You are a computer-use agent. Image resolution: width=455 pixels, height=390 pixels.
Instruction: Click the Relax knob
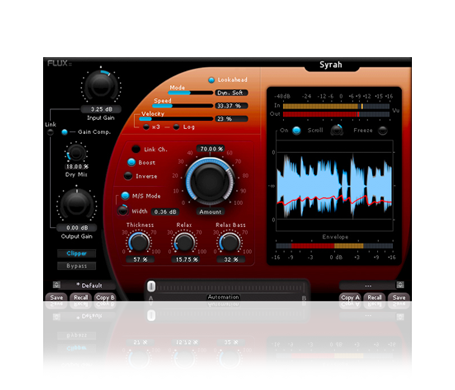click(184, 242)
